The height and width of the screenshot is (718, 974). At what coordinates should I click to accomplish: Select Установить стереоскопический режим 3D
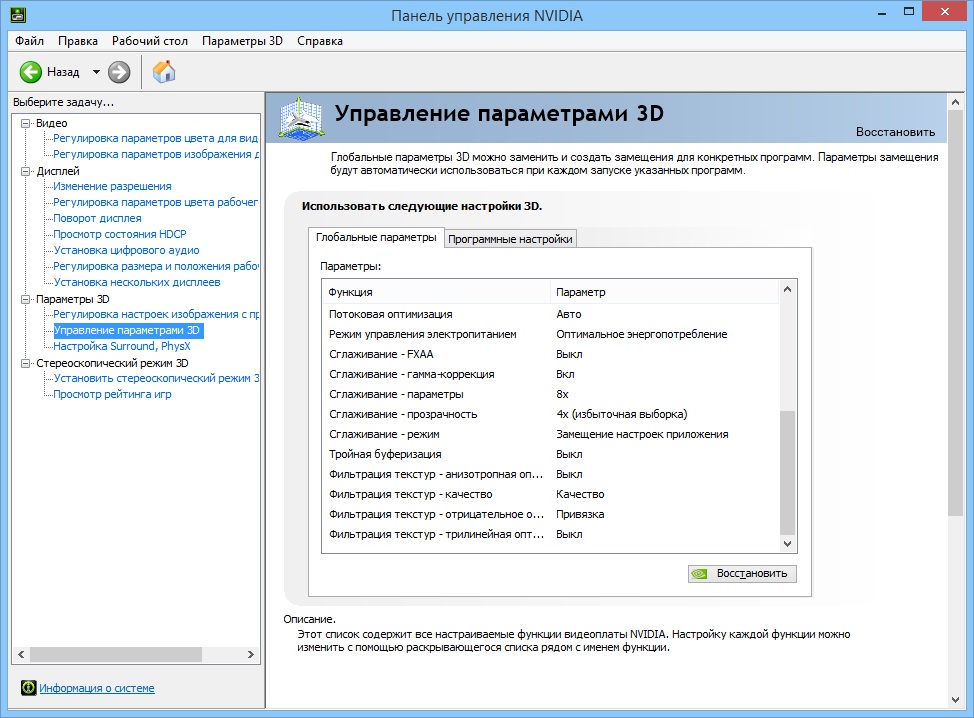click(x=156, y=378)
